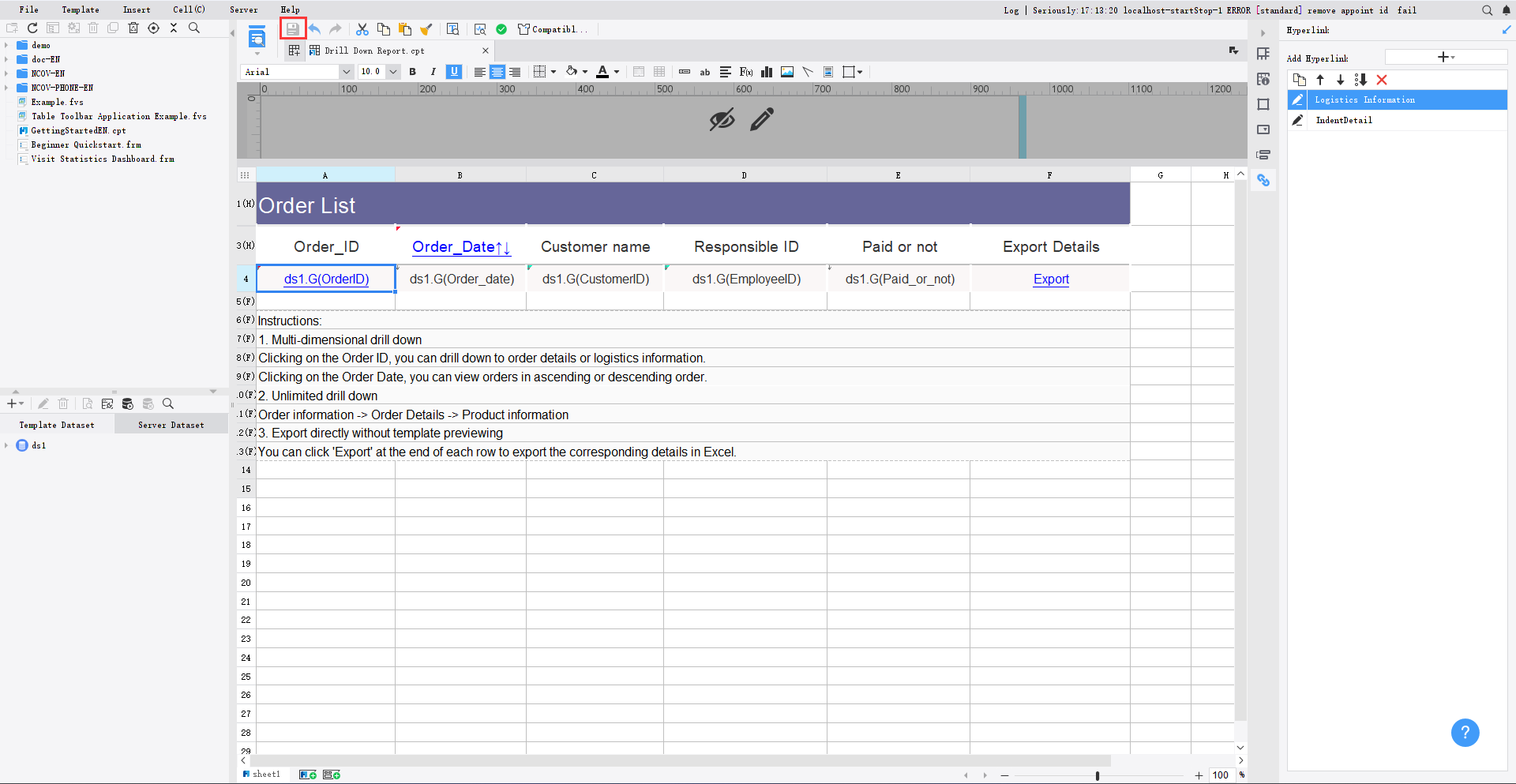The height and width of the screenshot is (784, 1516).
Task: Click the crossed-out eye visibility icon
Action: [722, 120]
